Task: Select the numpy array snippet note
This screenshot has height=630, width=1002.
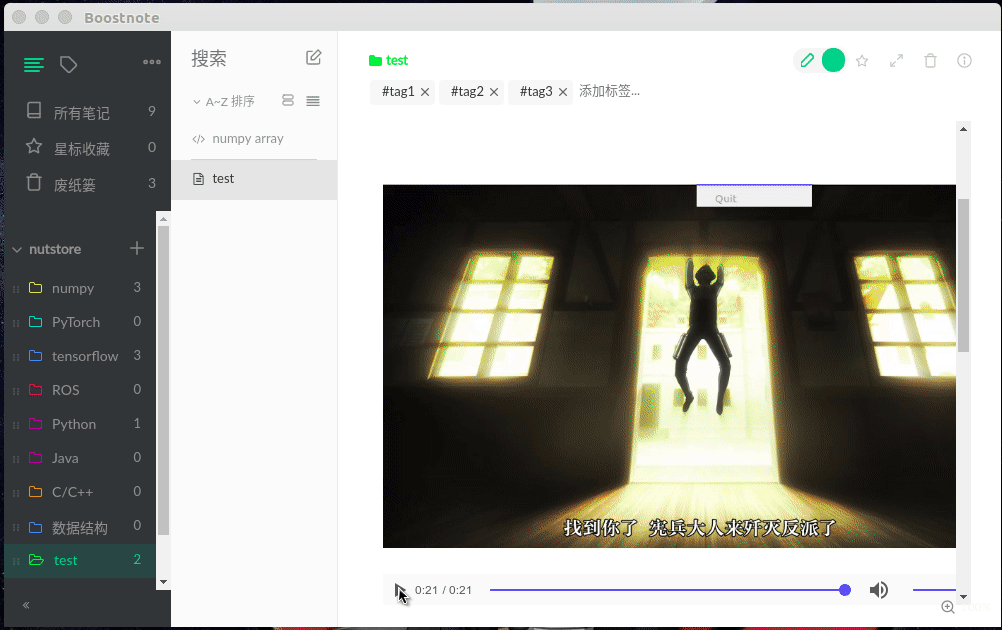Action: click(254, 139)
